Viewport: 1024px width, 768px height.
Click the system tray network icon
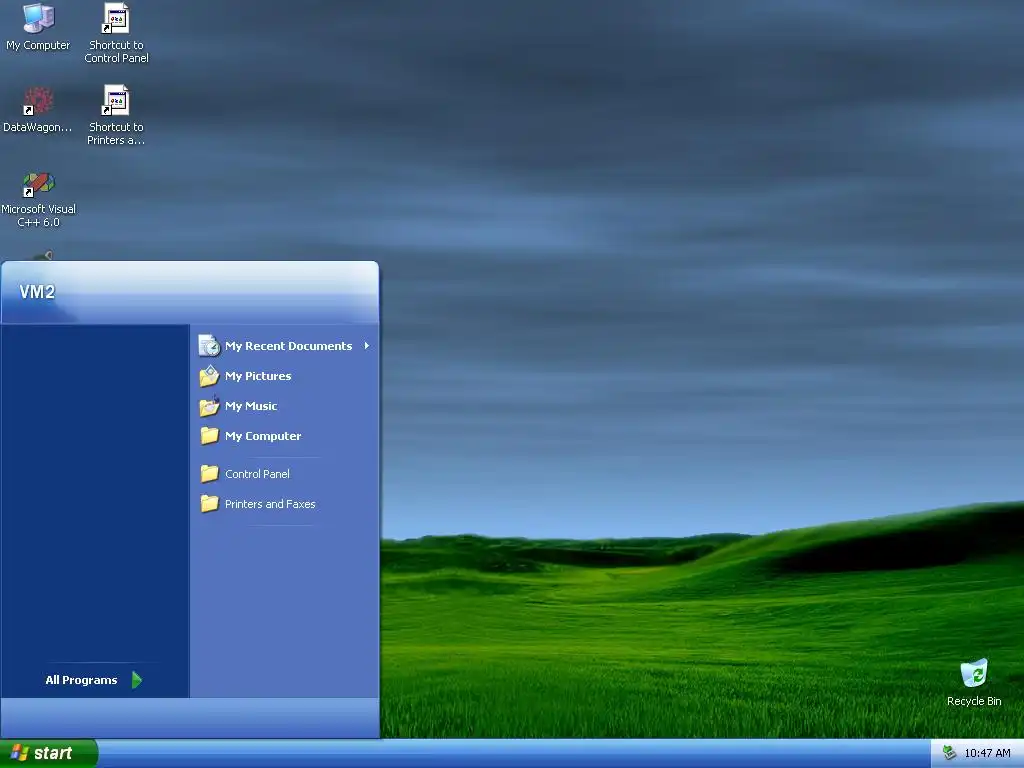click(948, 753)
